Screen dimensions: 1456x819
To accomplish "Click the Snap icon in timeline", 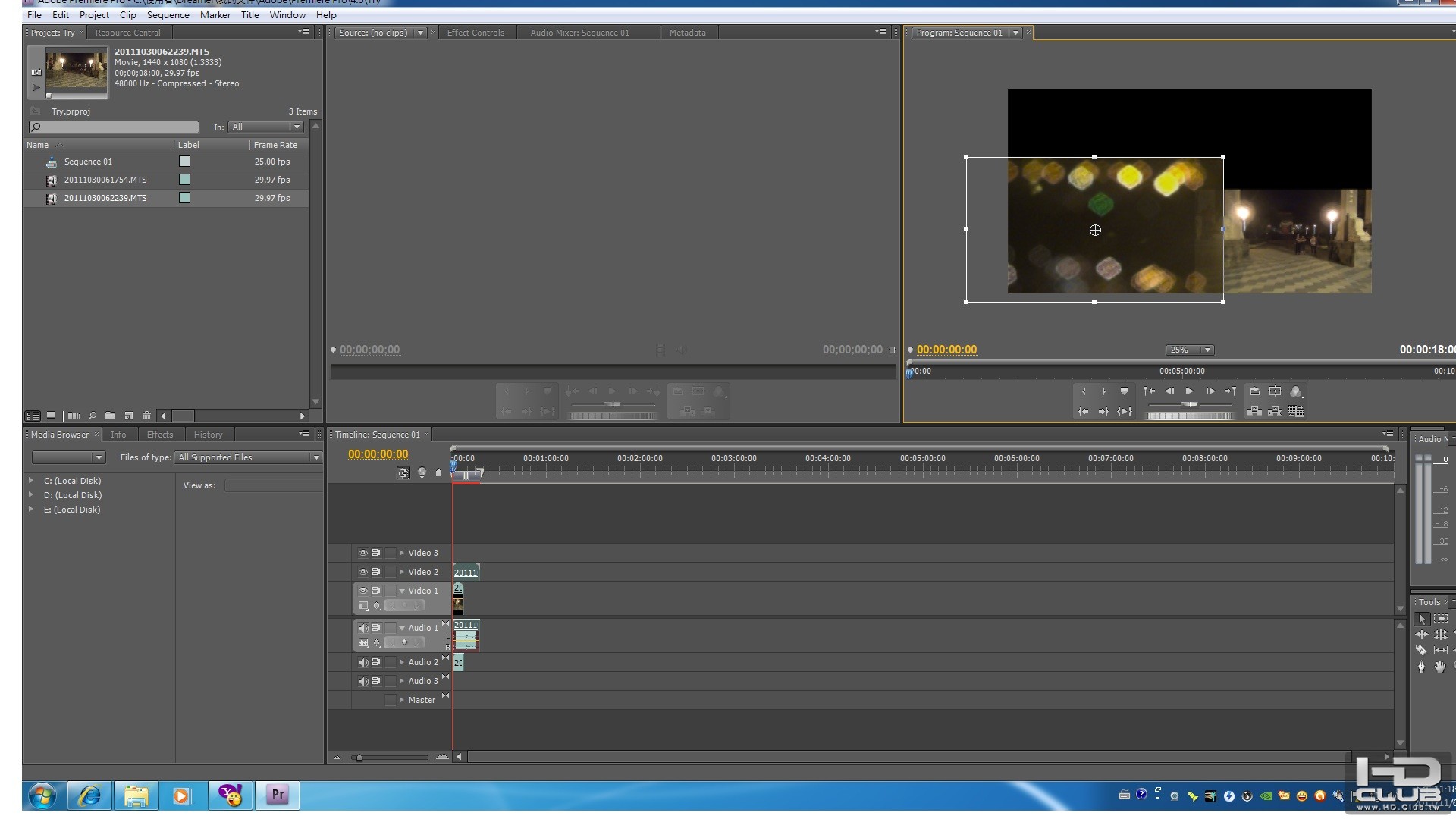I will pos(403,473).
